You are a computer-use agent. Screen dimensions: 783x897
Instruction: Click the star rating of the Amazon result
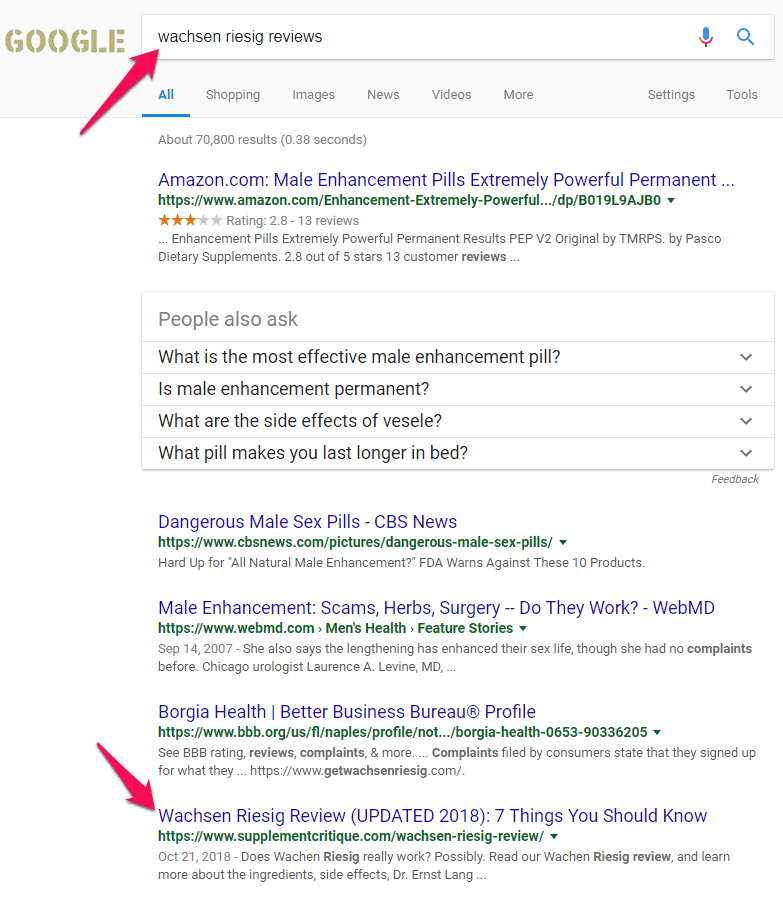click(190, 220)
